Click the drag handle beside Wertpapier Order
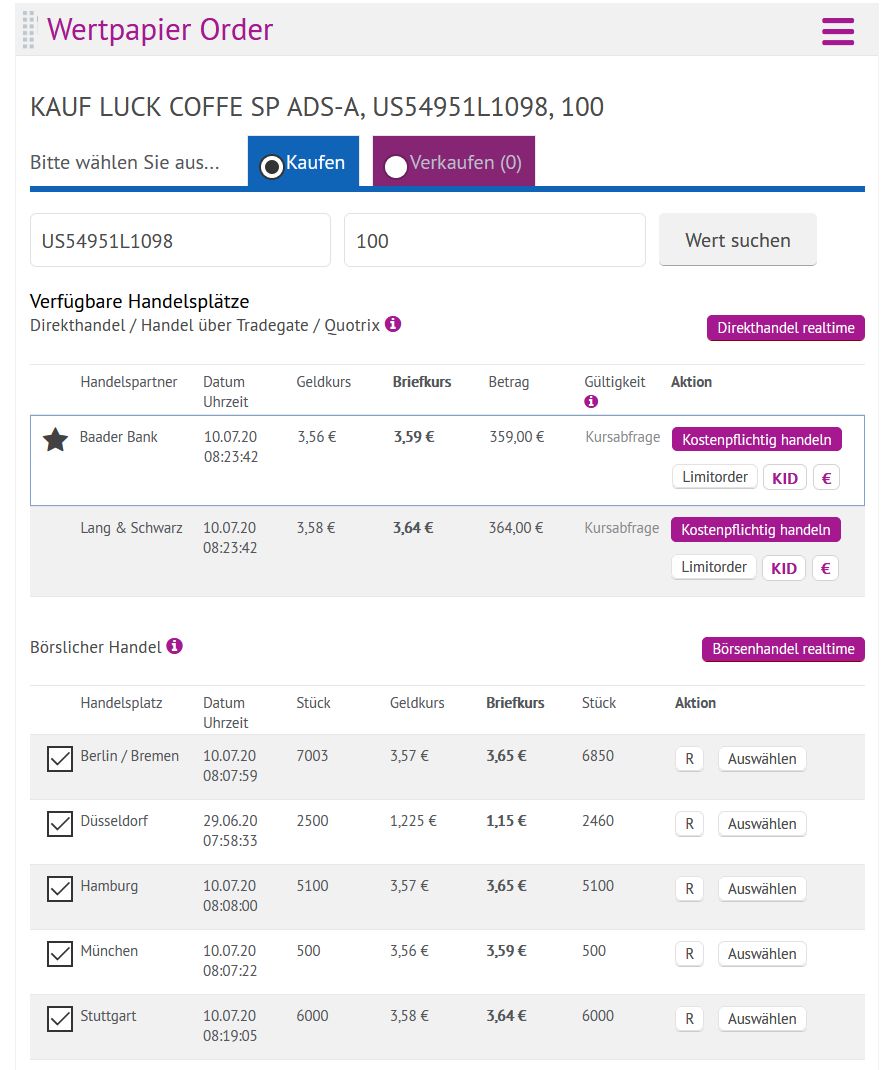The image size is (884, 1070). tap(29, 30)
